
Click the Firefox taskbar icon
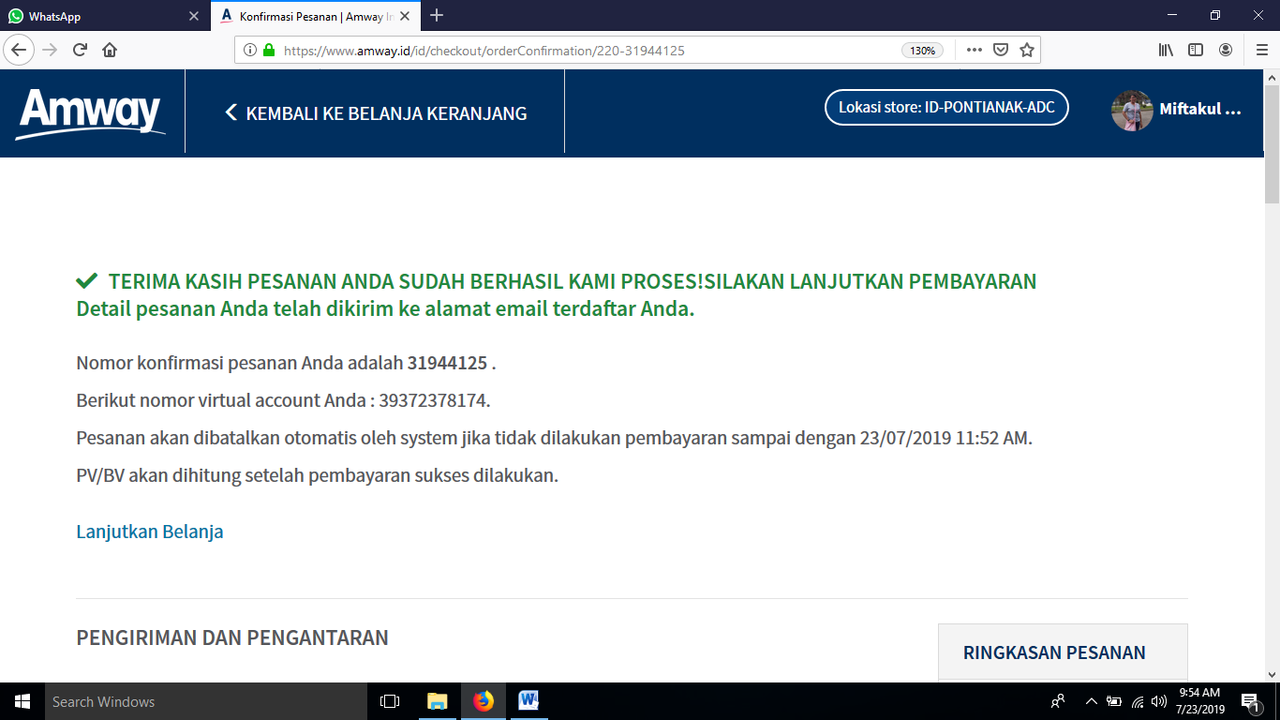coord(483,701)
